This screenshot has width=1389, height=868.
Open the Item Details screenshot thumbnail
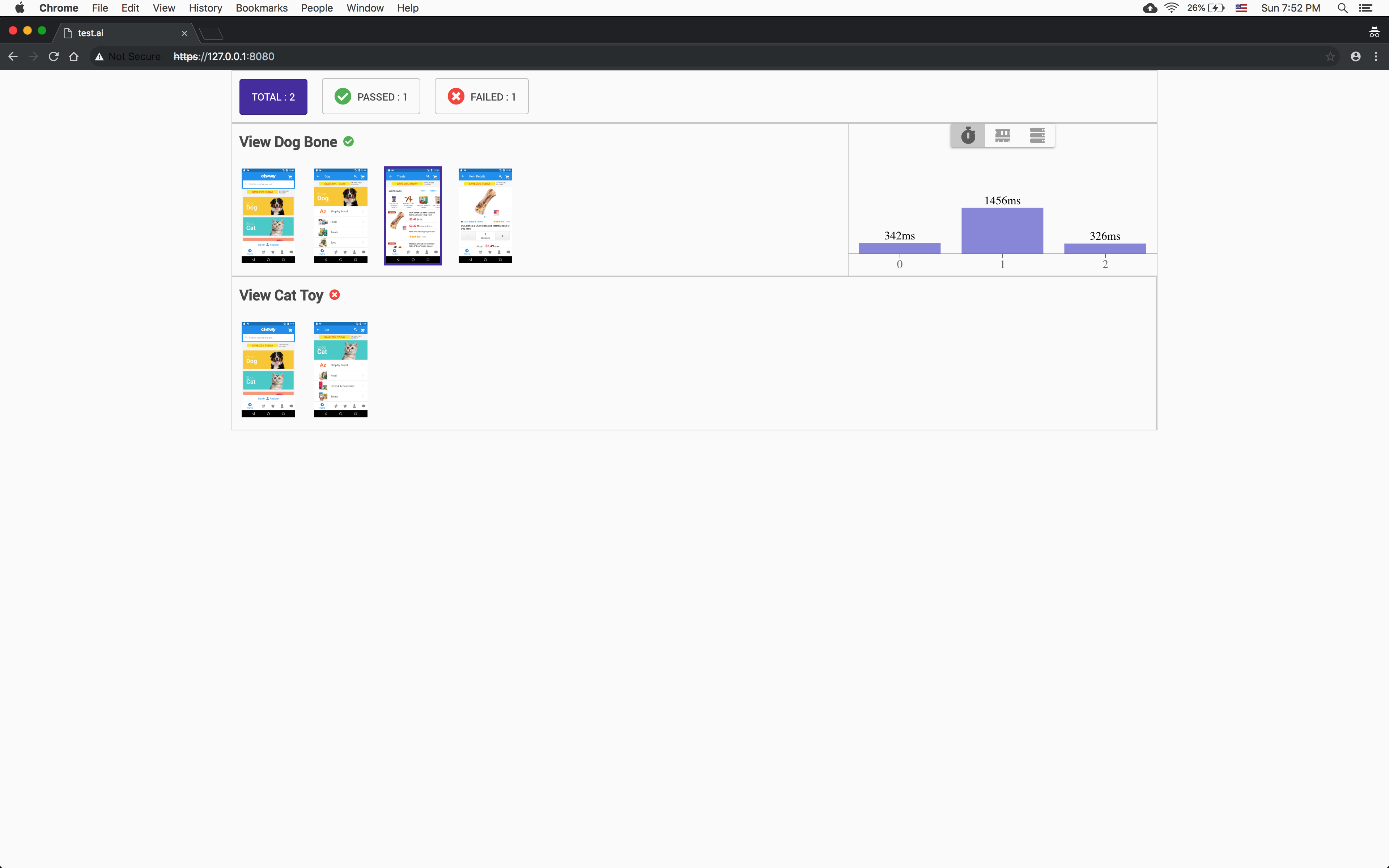coord(485,216)
